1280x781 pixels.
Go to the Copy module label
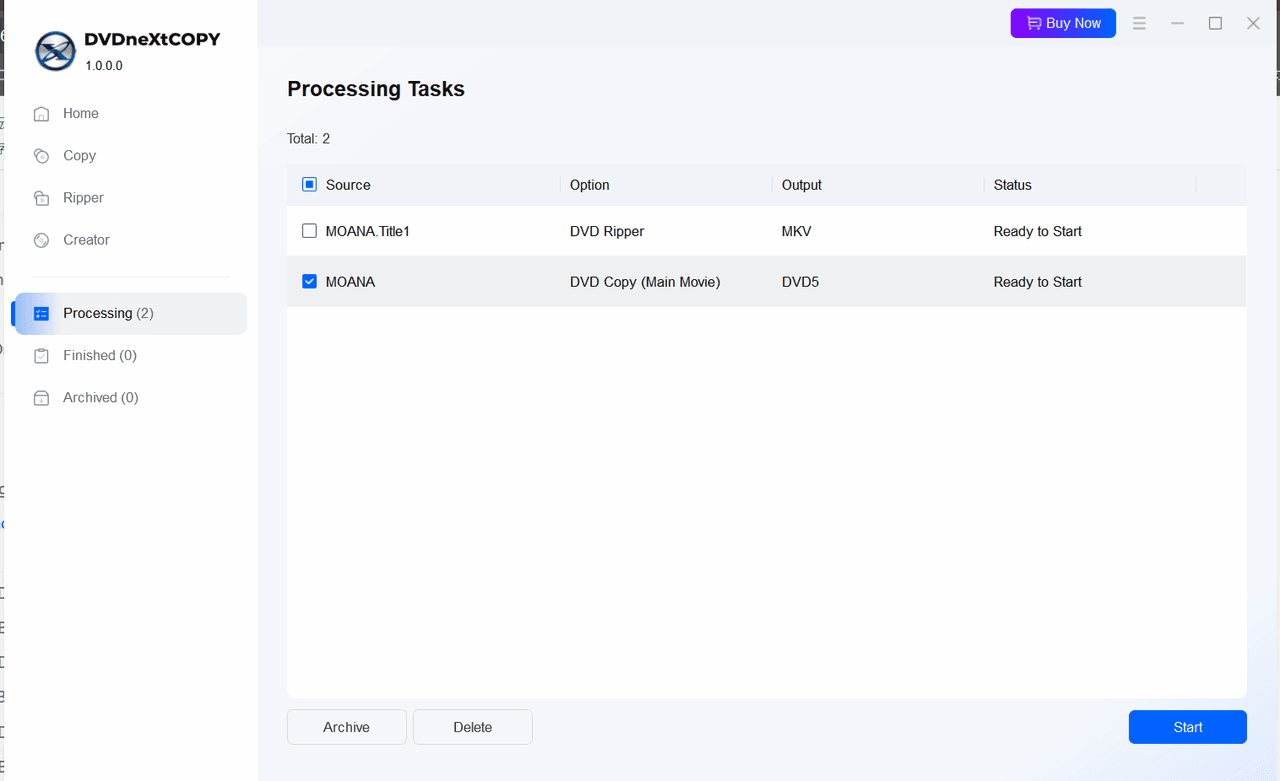pyautogui.click(x=79, y=156)
